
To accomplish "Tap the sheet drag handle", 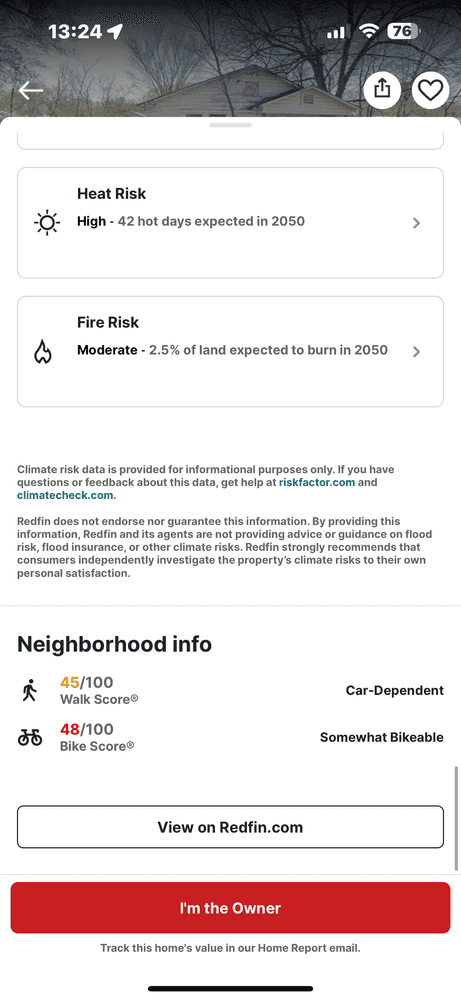I will coord(230,125).
